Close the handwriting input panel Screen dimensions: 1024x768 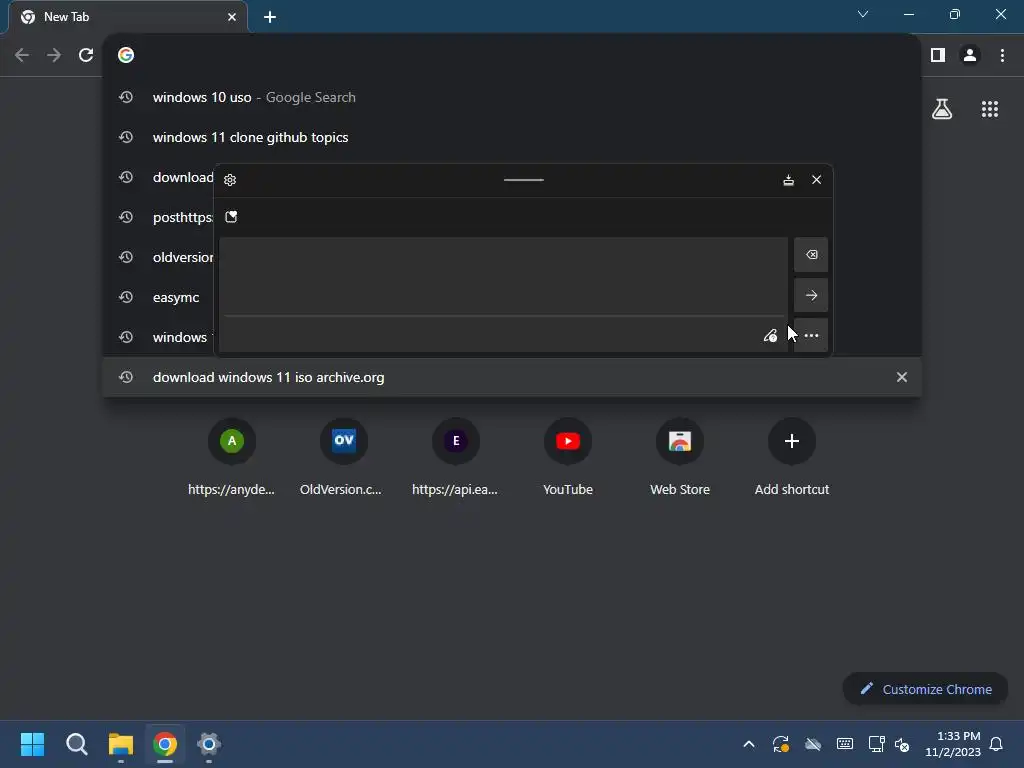point(816,180)
